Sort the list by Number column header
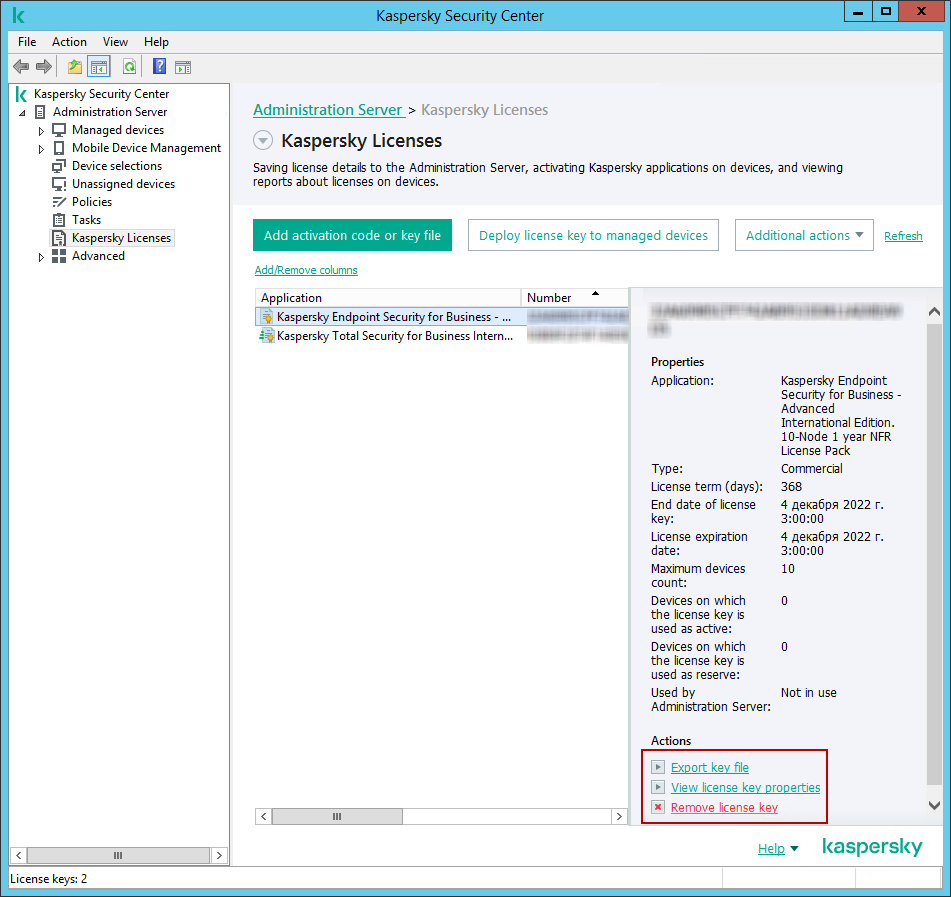Screen dimensions: 951x897 pyautogui.click(x=560, y=298)
